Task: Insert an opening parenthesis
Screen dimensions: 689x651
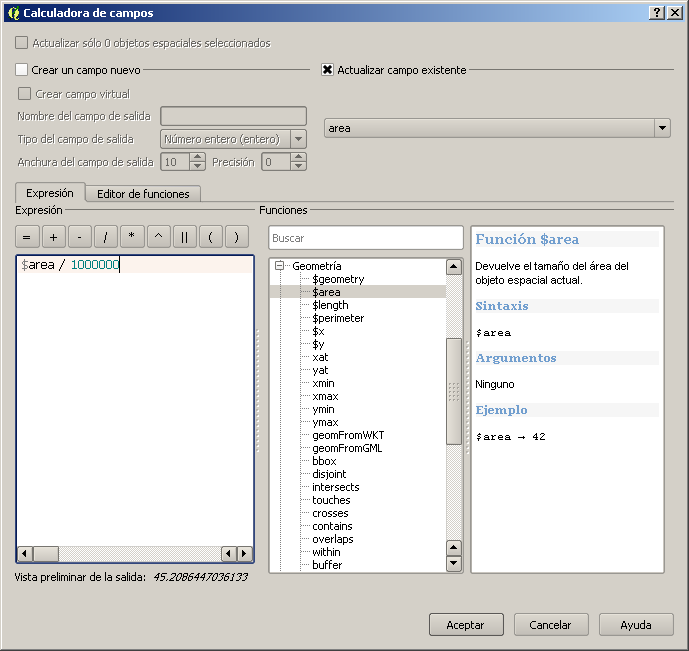Action: (x=210, y=237)
